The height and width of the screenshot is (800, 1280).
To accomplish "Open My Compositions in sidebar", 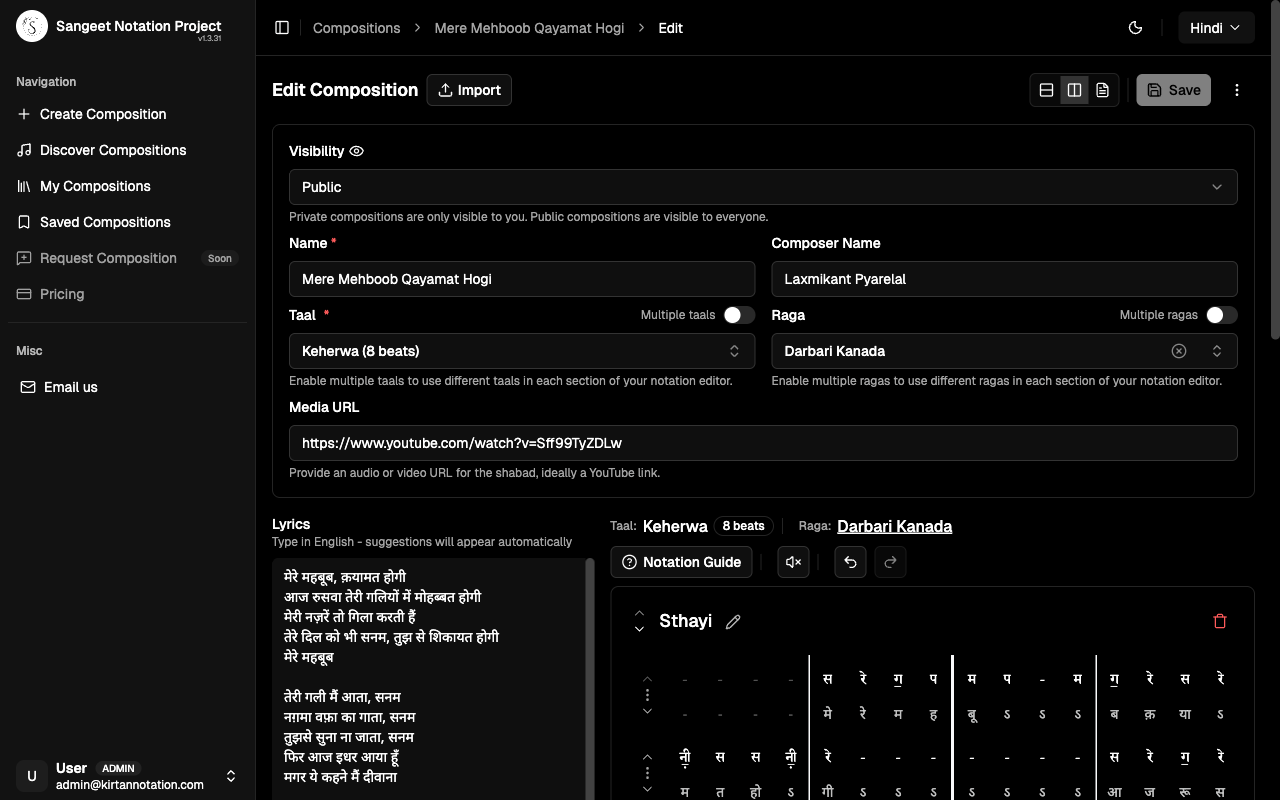I will 95,186.
